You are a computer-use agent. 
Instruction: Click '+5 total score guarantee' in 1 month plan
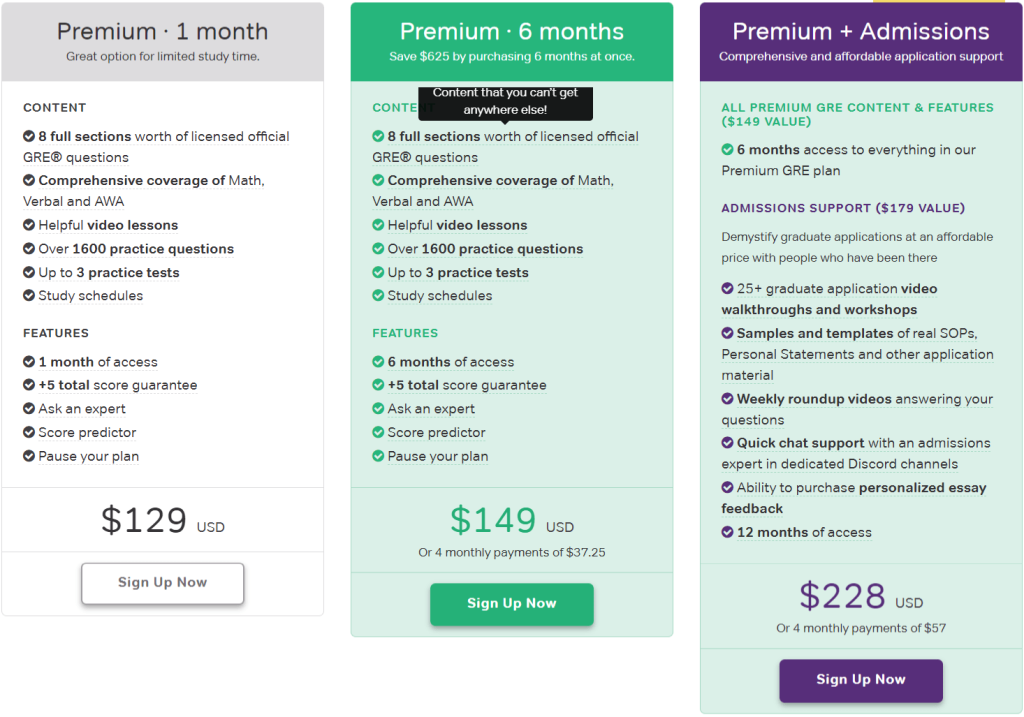click(x=118, y=385)
